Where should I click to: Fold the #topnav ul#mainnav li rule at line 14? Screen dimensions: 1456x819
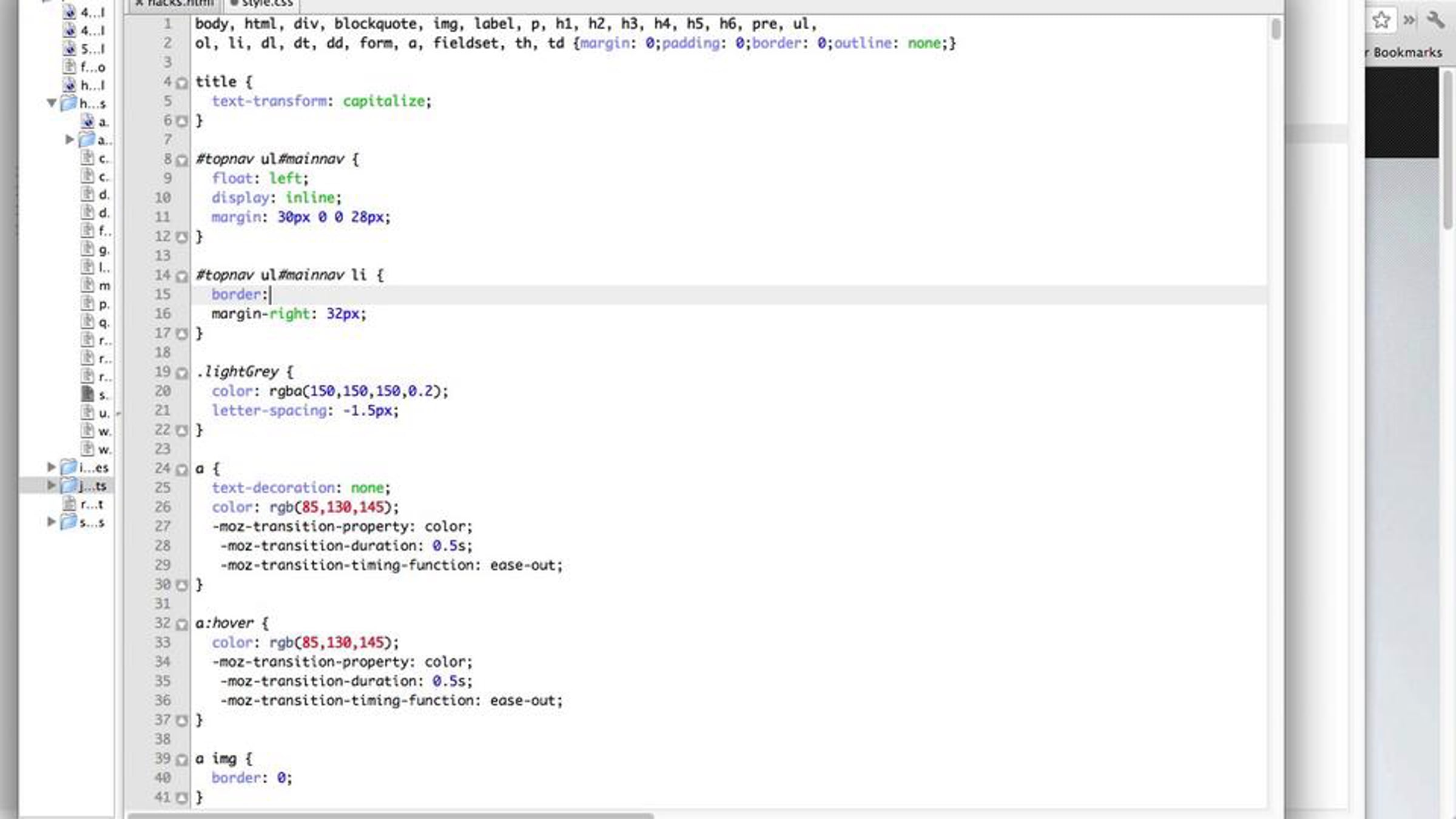181,276
